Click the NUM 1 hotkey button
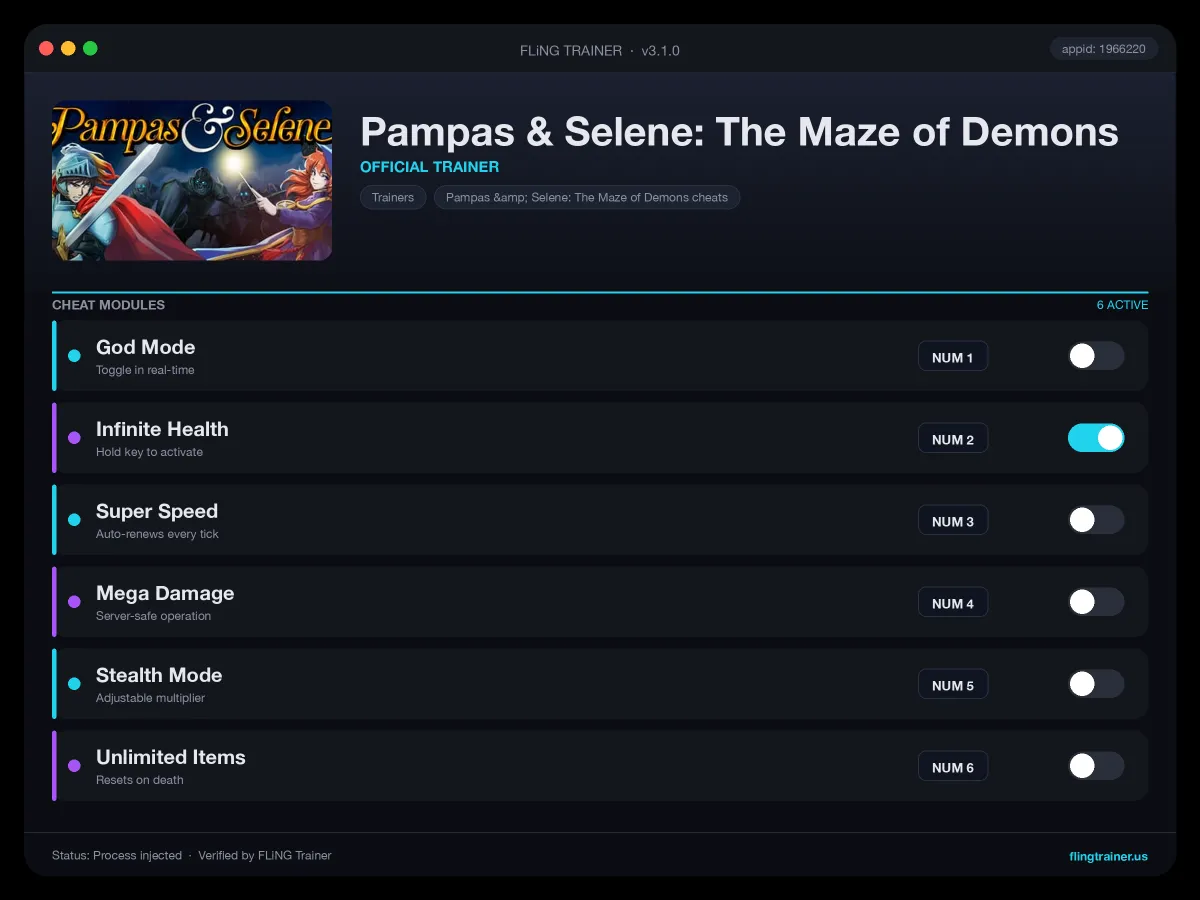This screenshot has height=900, width=1200. click(953, 357)
